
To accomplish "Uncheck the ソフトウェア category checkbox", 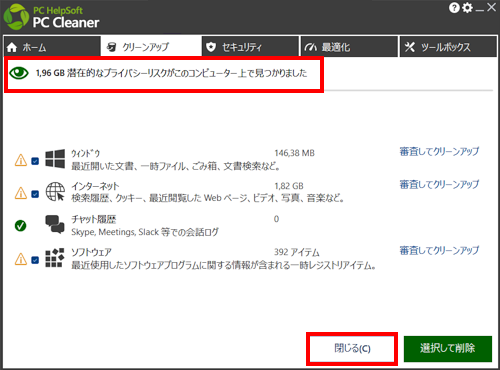I will point(35,260).
